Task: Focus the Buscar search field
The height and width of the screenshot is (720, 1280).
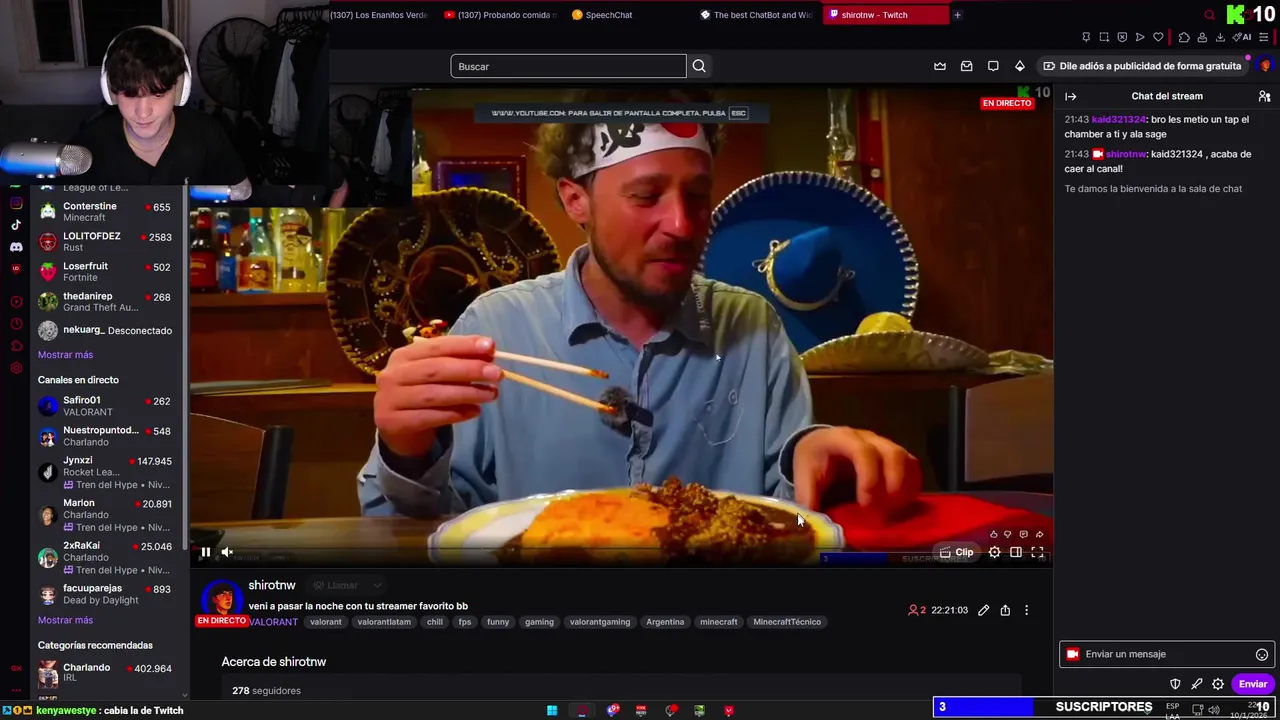Action: click(568, 66)
